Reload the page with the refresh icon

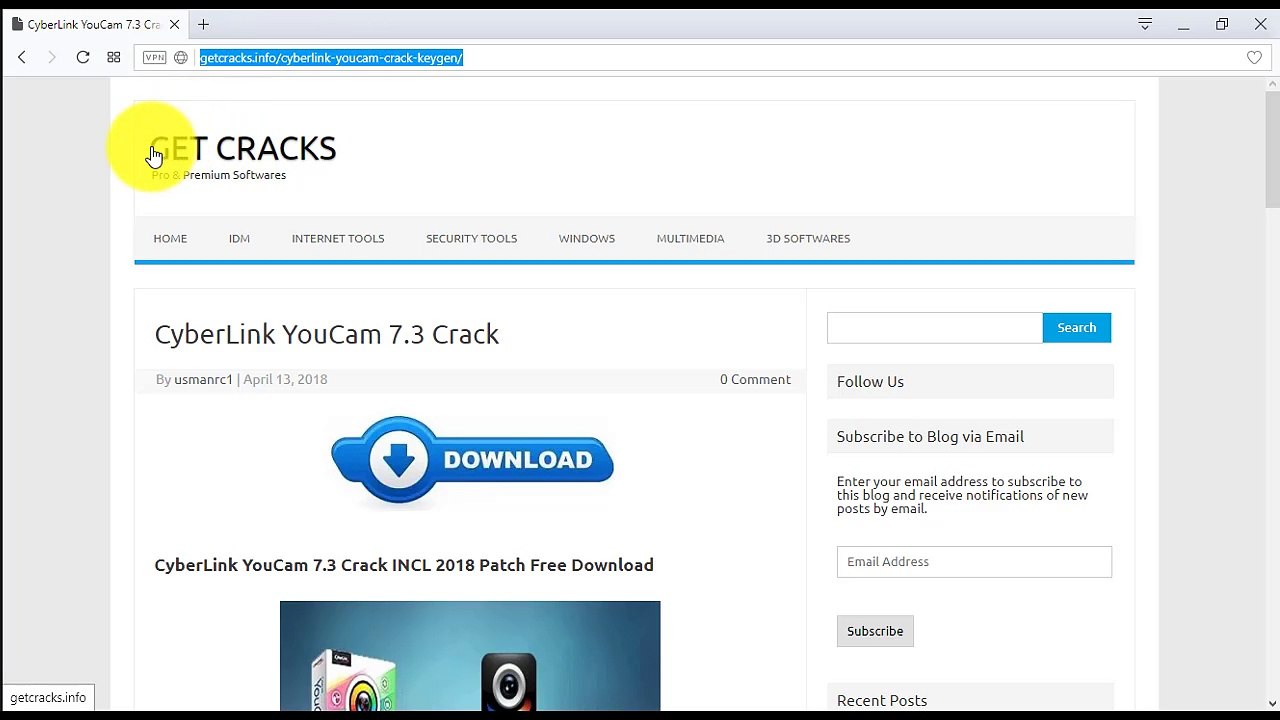[83, 58]
